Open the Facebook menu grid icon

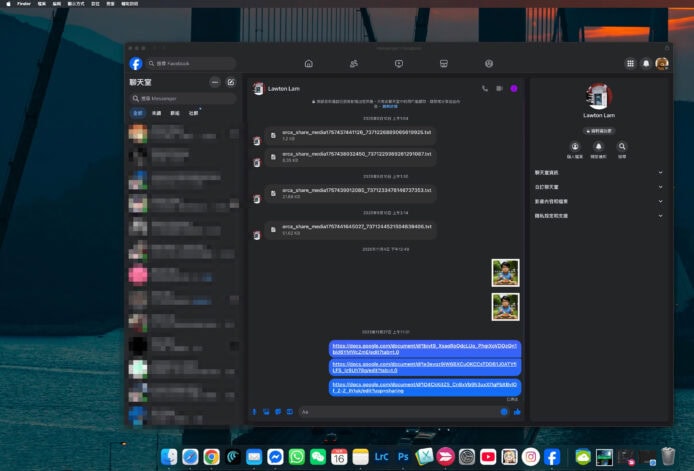tap(630, 63)
